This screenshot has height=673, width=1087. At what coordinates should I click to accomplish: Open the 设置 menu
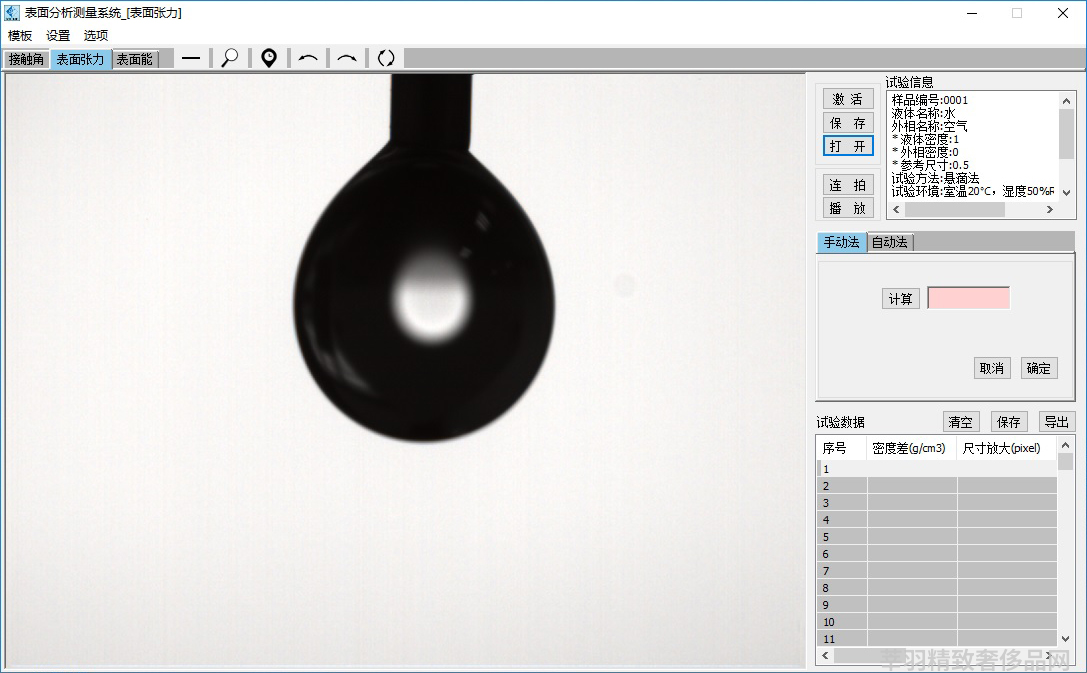(58, 35)
